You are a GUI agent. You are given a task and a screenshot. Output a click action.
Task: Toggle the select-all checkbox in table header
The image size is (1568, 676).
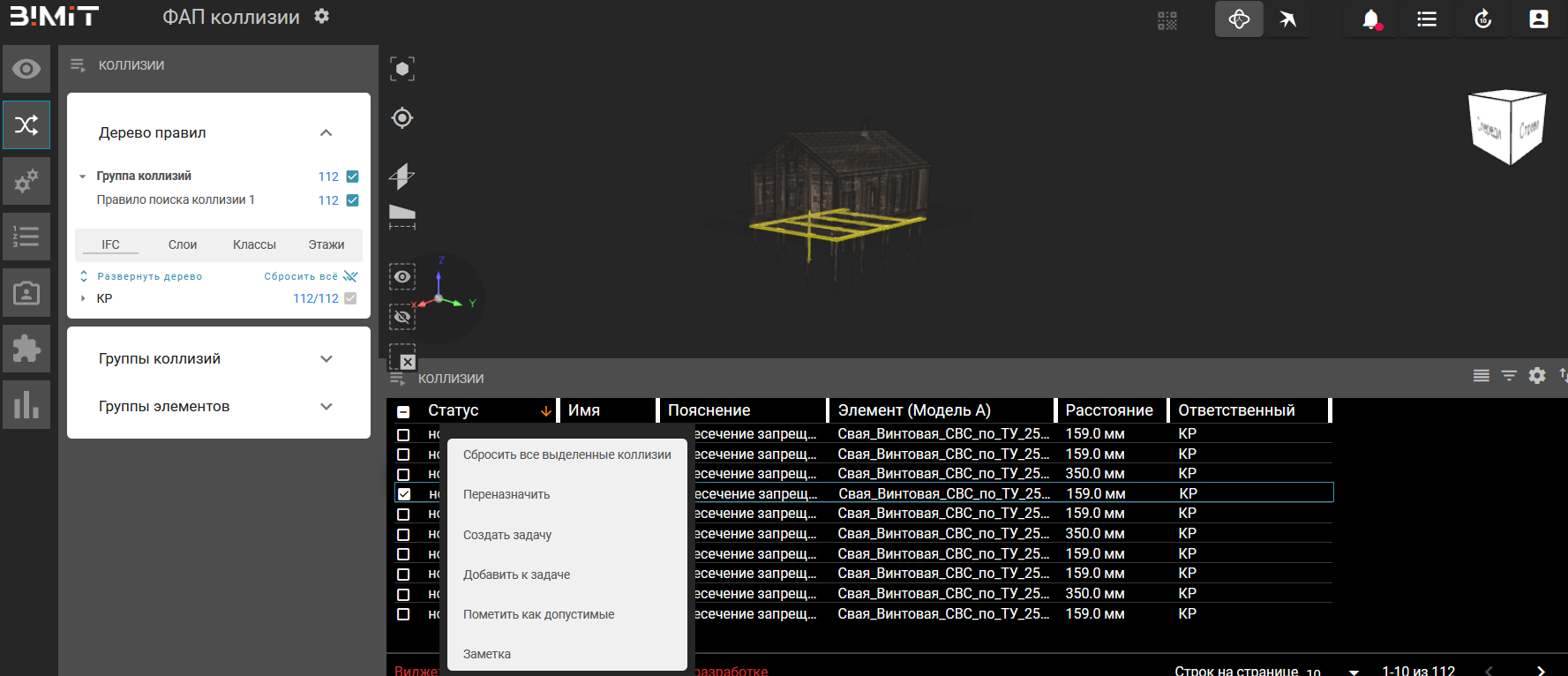[x=403, y=411]
